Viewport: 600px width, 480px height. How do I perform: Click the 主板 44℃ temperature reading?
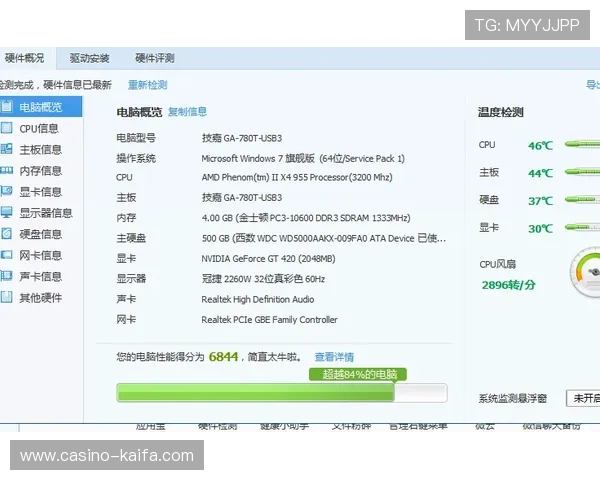(540, 173)
